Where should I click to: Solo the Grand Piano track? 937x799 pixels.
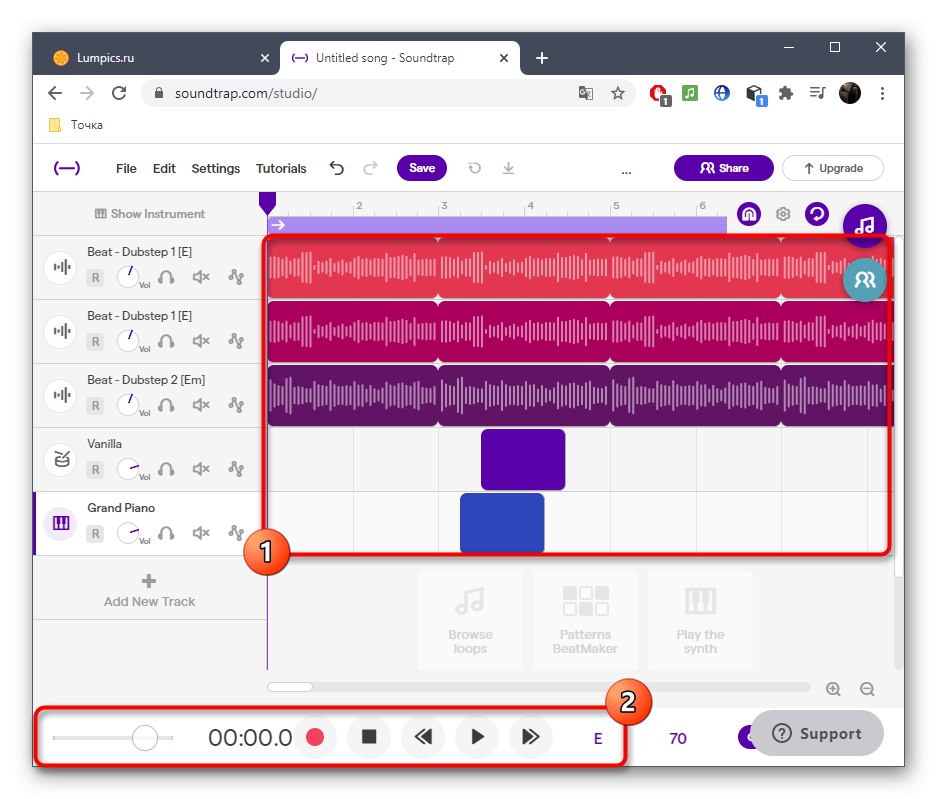point(166,533)
